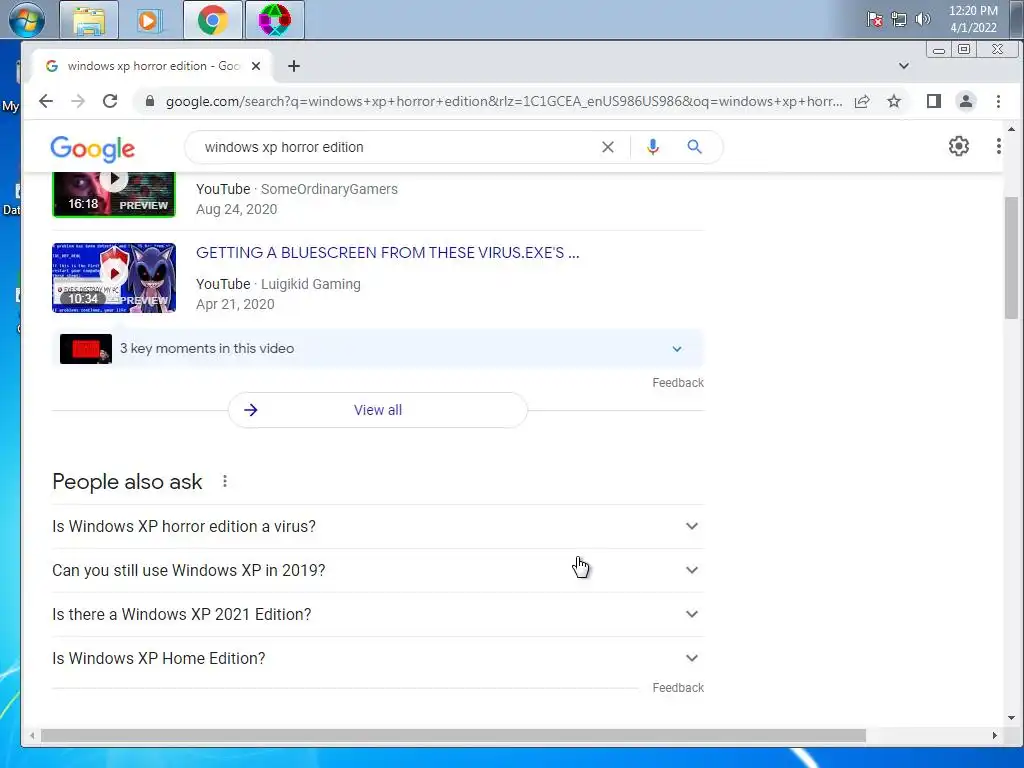Image resolution: width=1024 pixels, height=768 pixels.
Task: Open the colorful hexagon taskbar app
Action: pyautogui.click(x=274, y=20)
